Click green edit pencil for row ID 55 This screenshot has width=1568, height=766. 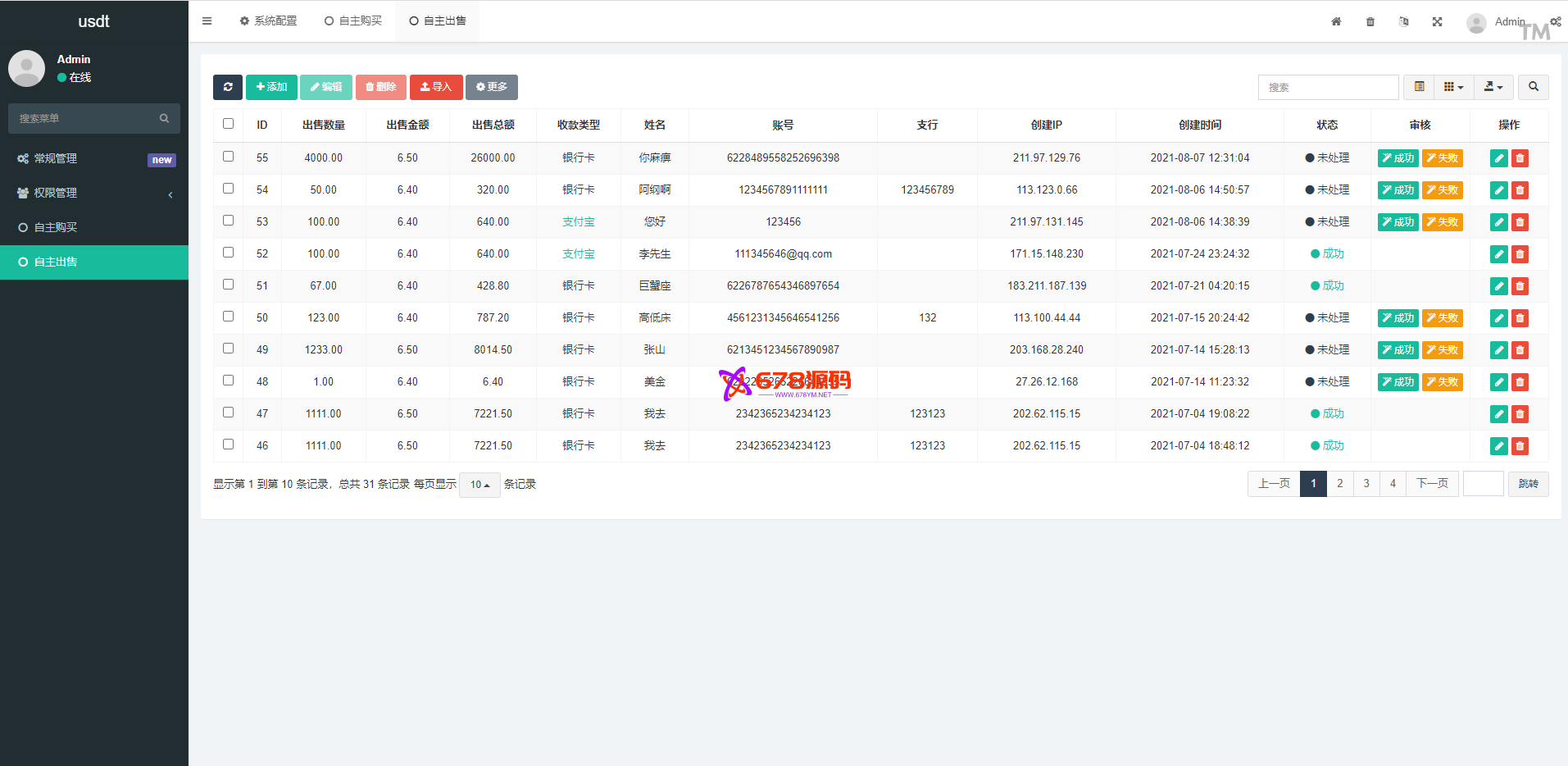[x=1498, y=158]
